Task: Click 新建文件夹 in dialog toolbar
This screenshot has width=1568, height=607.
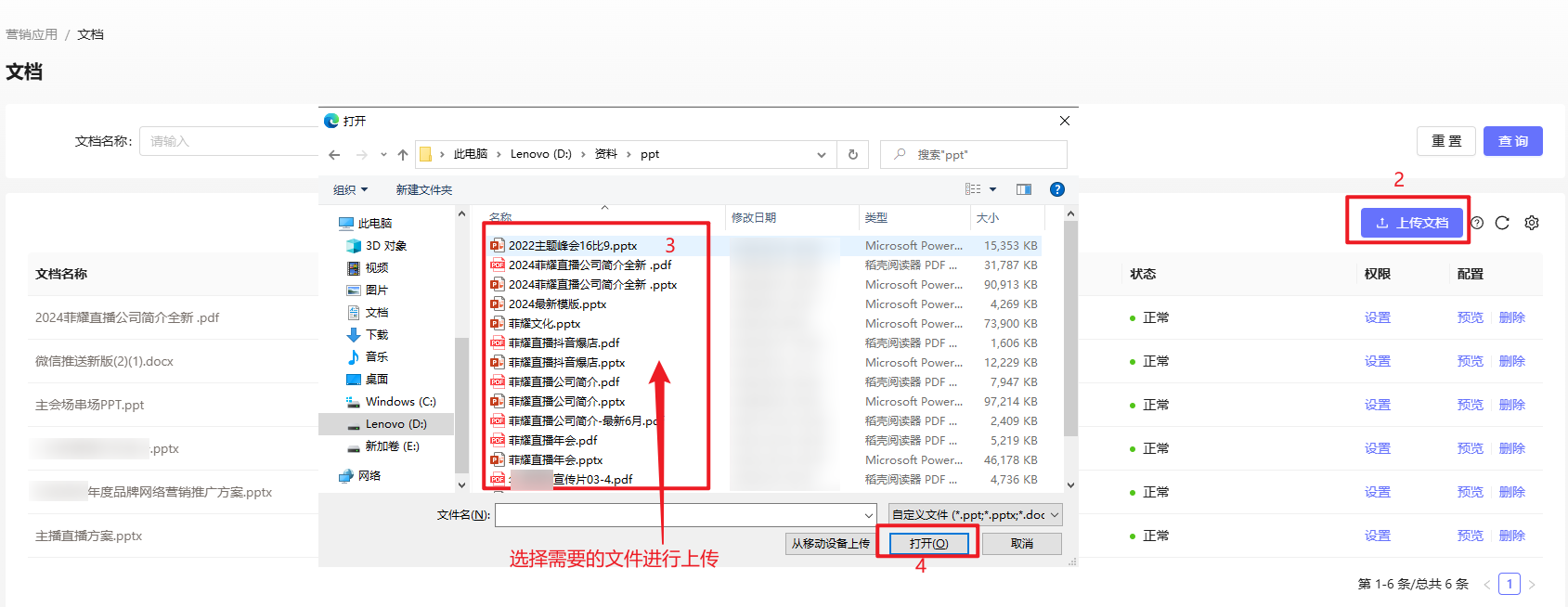Action: point(423,189)
